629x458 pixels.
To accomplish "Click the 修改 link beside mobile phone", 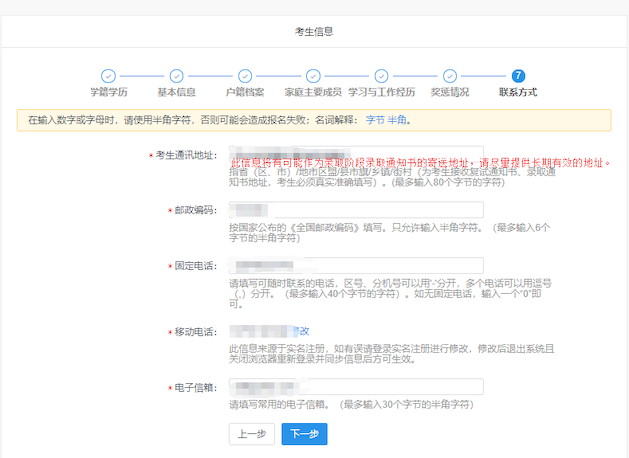I will point(300,331).
